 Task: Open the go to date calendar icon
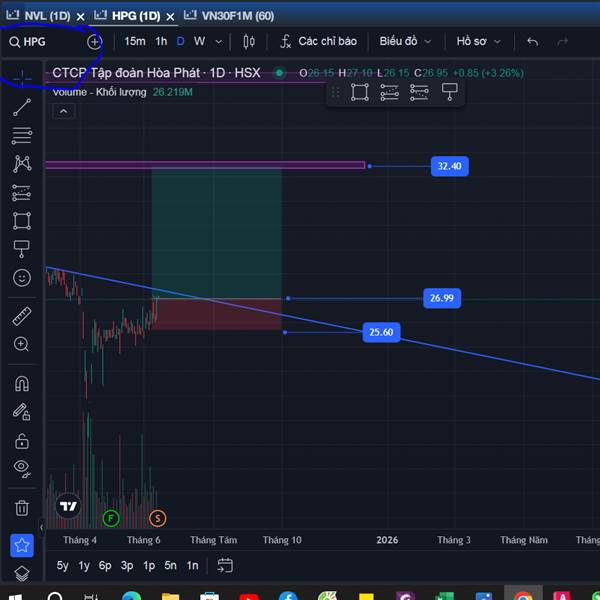click(225, 565)
